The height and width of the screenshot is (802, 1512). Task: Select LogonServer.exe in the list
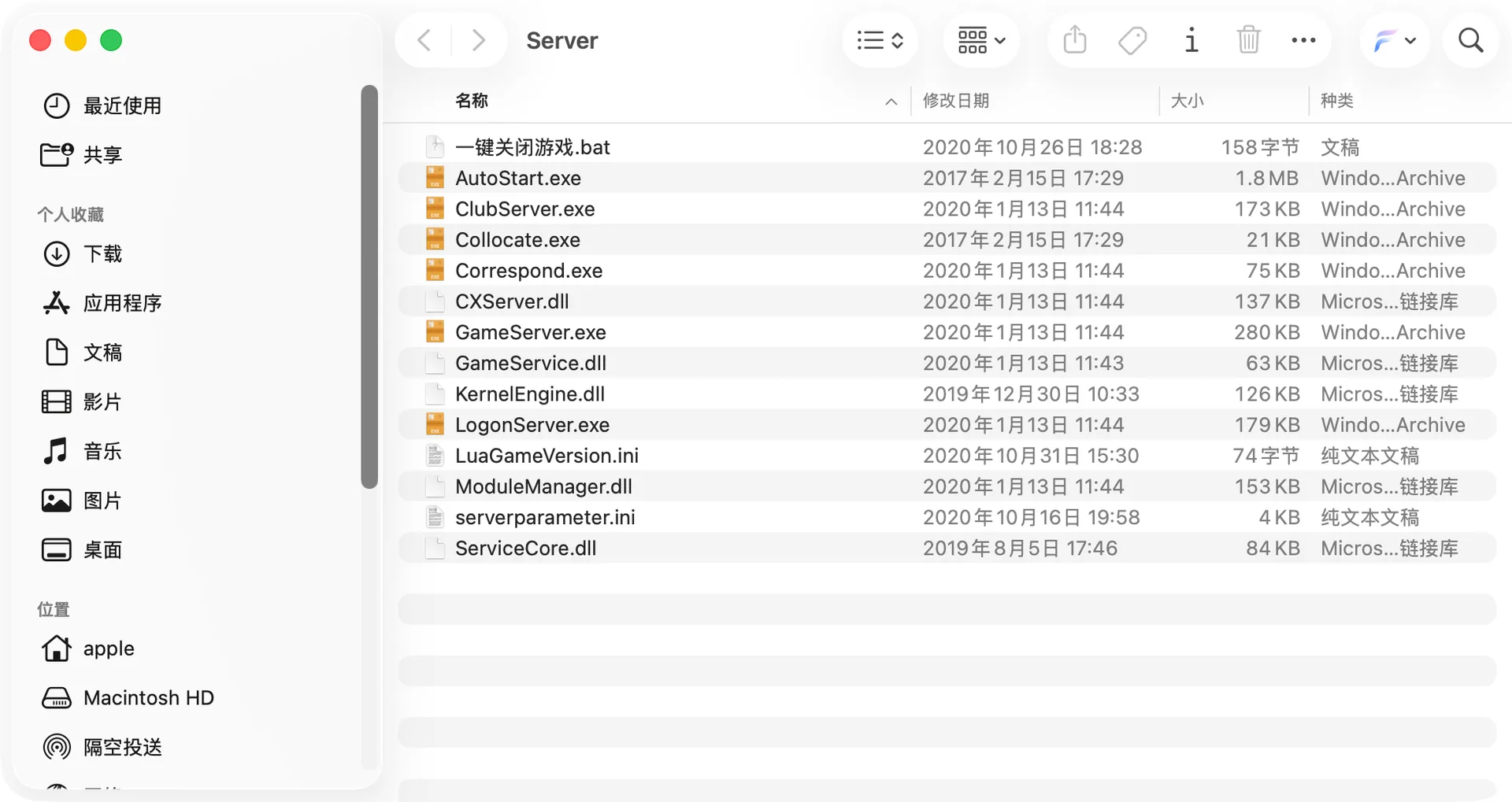point(947,424)
